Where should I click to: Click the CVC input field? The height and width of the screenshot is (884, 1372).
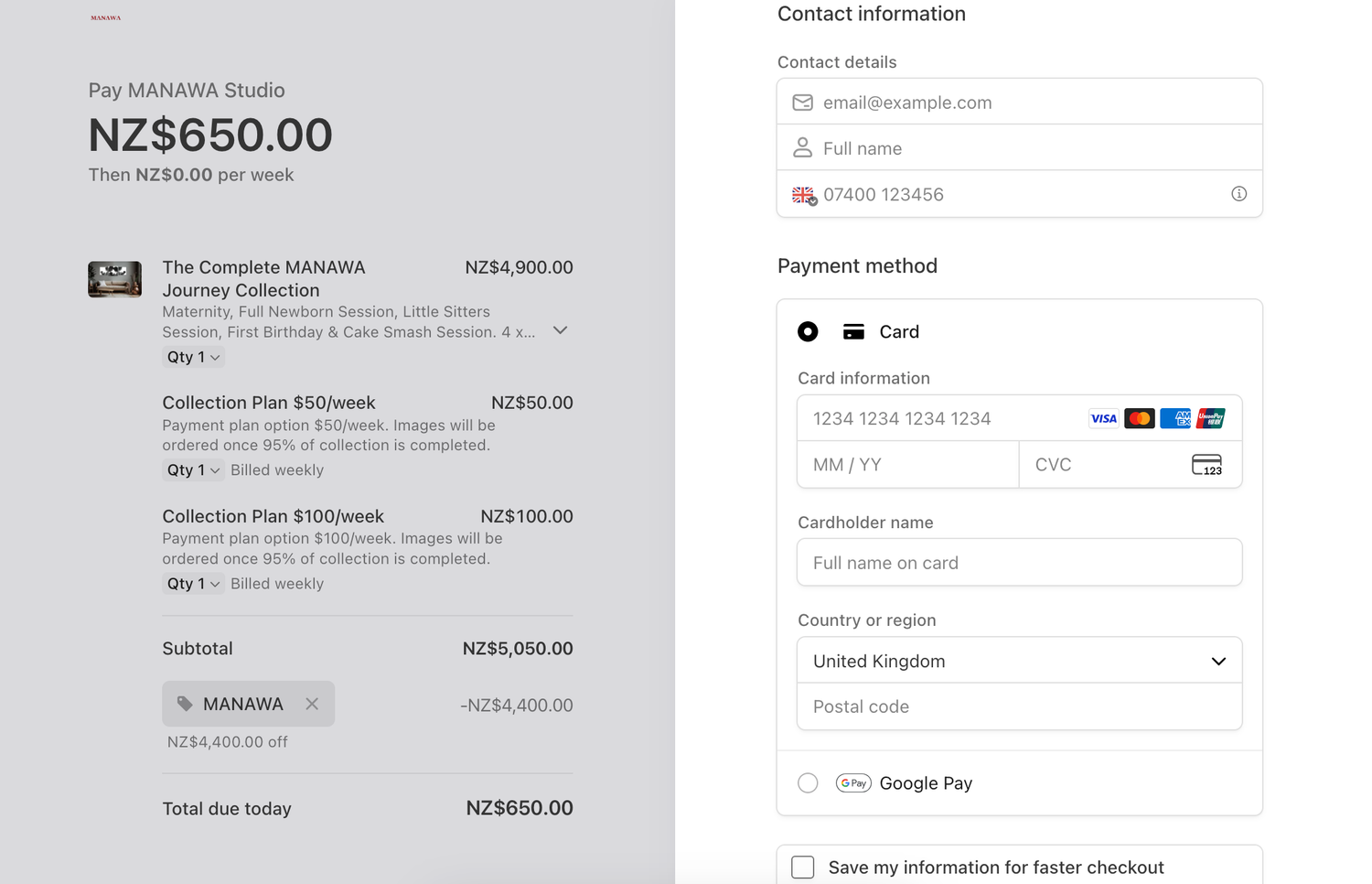(1131, 465)
